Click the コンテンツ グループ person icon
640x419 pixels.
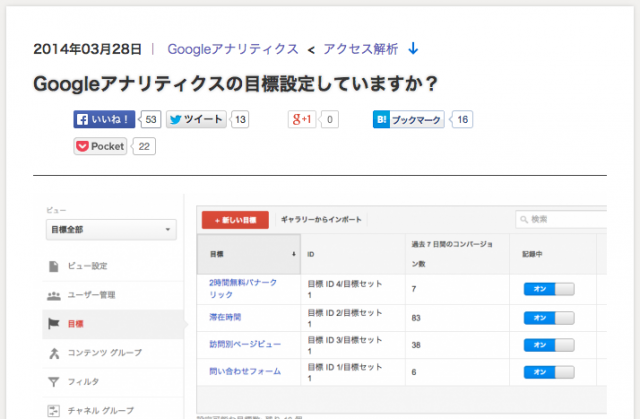click(54, 353)
